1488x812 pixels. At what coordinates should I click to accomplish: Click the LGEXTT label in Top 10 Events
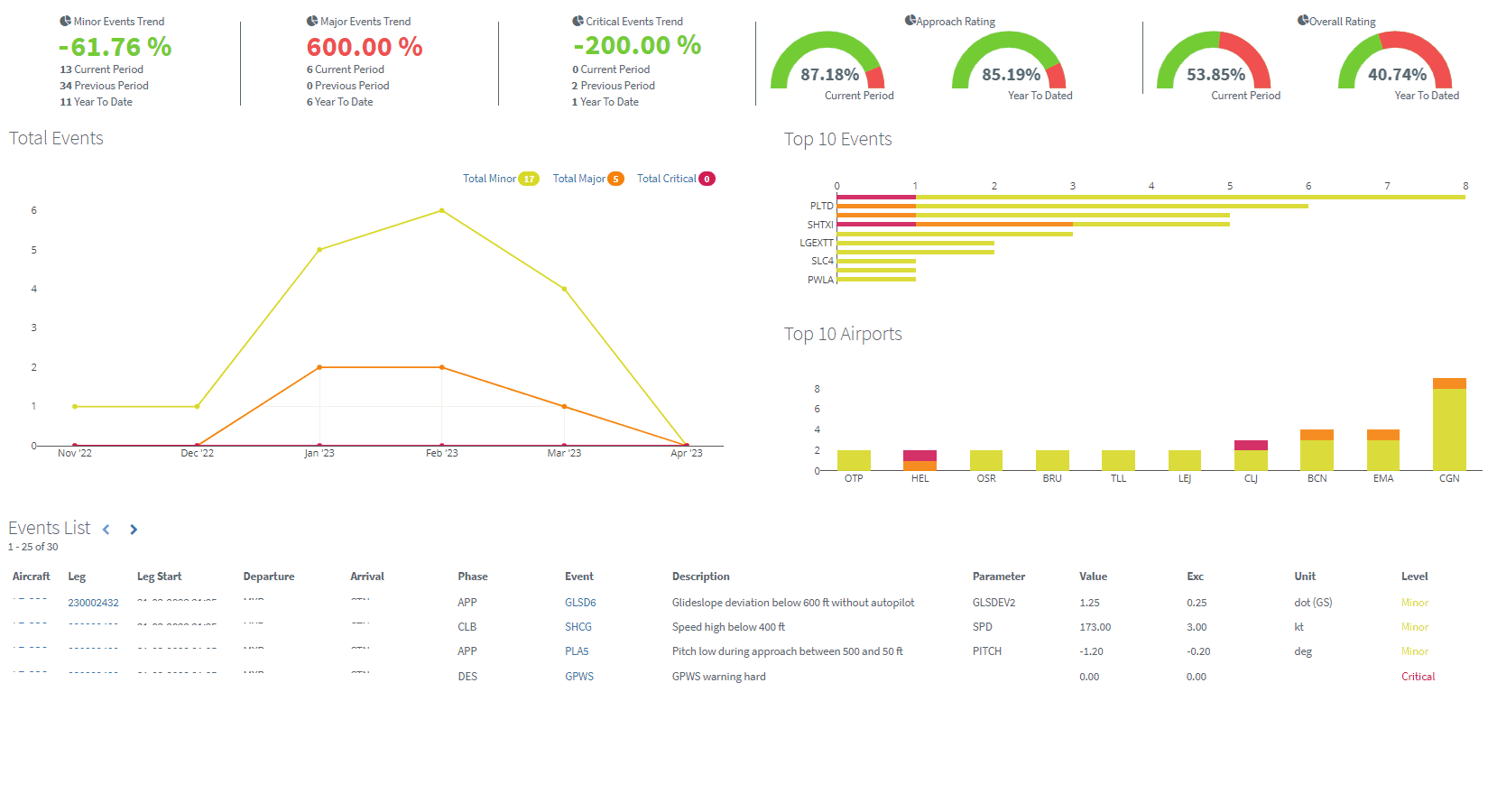817,243
